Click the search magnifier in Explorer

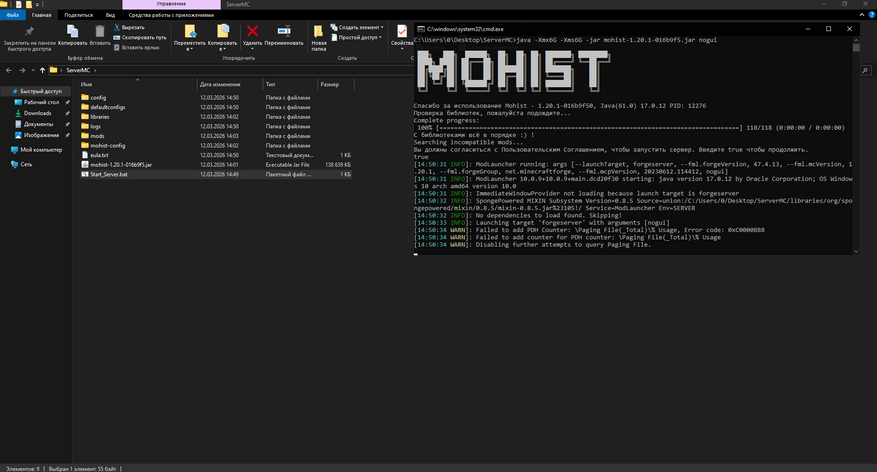(865, 70)
